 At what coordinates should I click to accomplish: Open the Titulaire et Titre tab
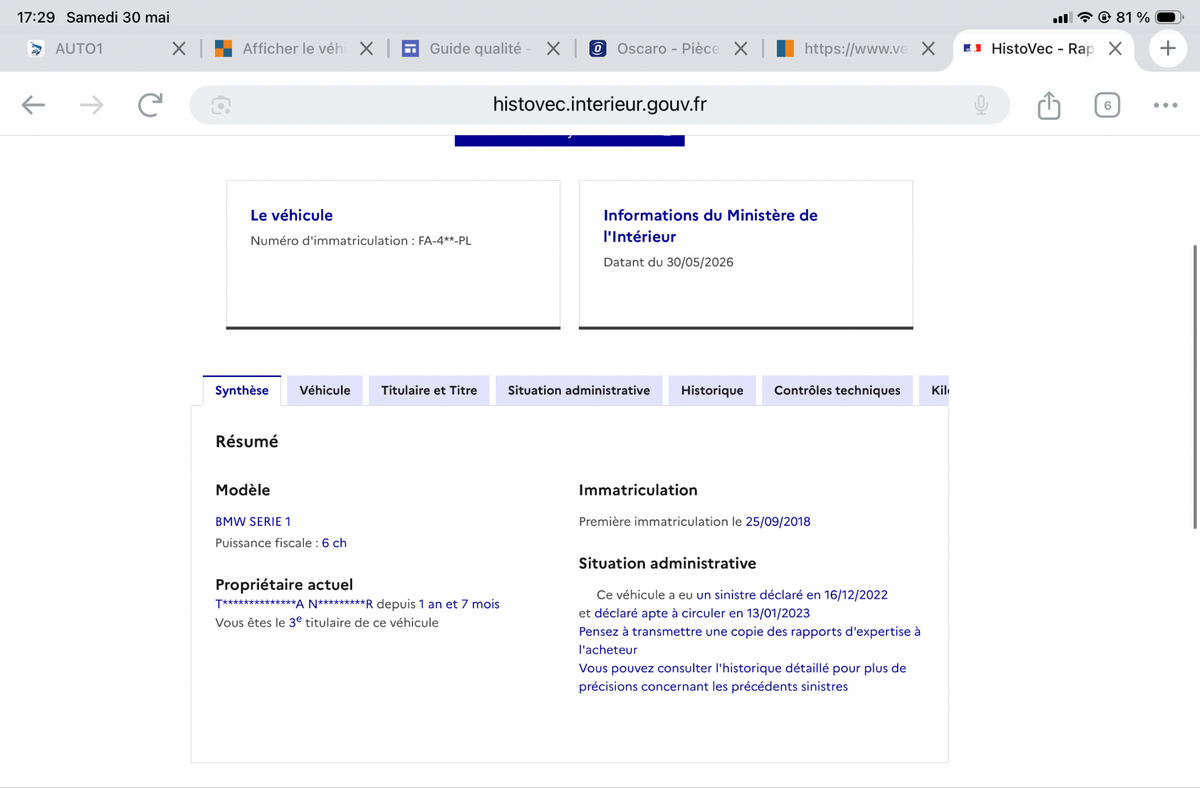(429, 390)
